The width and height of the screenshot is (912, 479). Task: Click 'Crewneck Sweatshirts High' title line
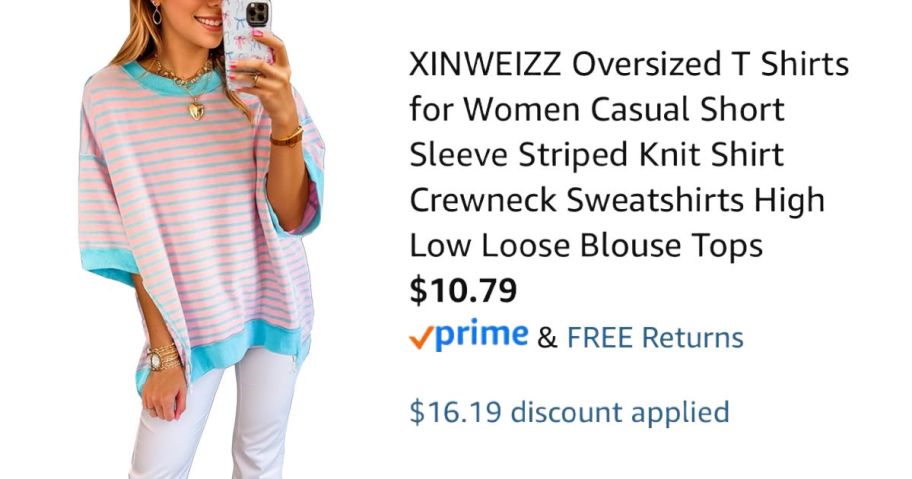point(617,201)
